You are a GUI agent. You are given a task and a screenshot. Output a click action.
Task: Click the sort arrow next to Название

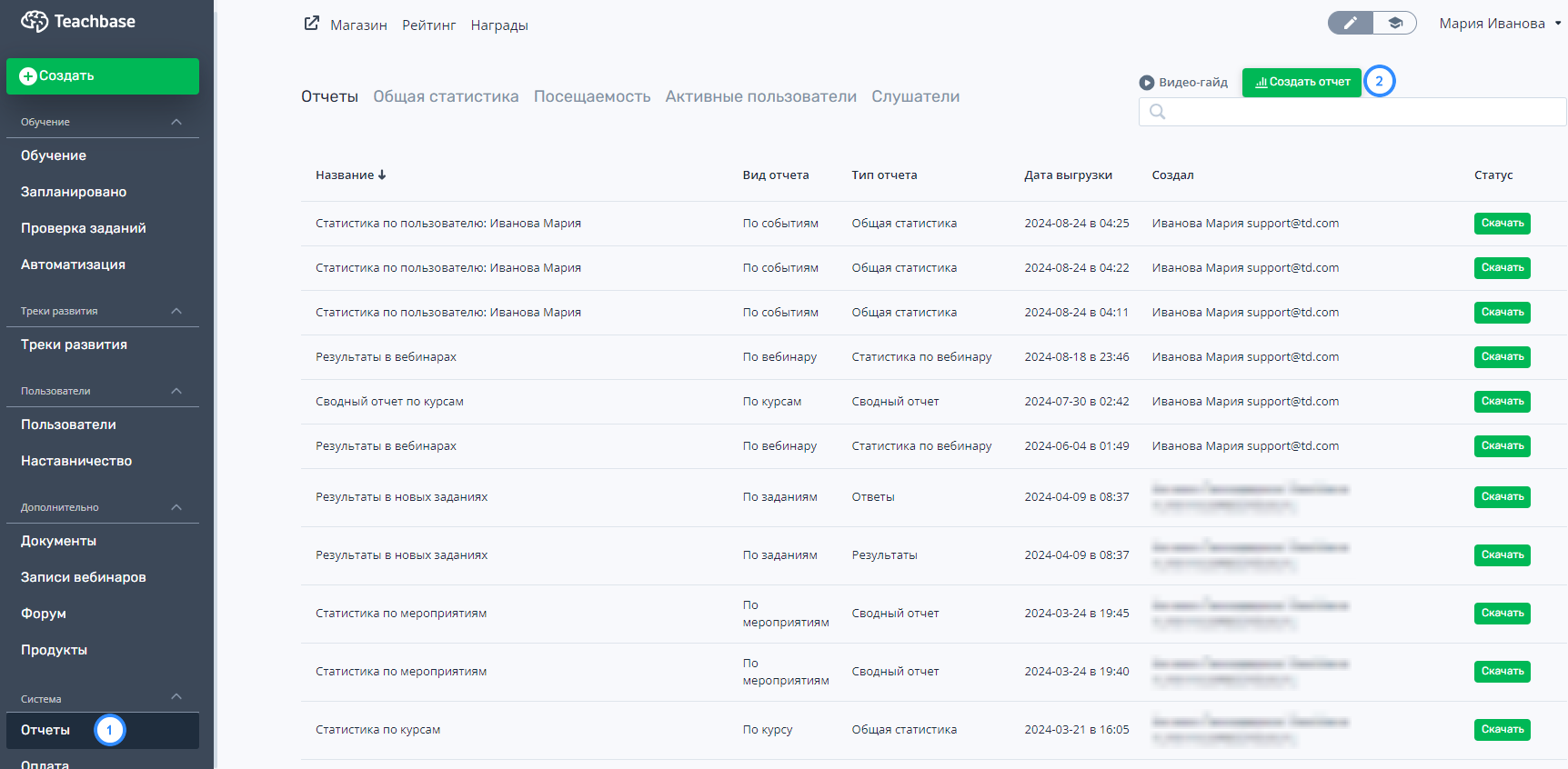pyautogui.click(x=382, y=175)
